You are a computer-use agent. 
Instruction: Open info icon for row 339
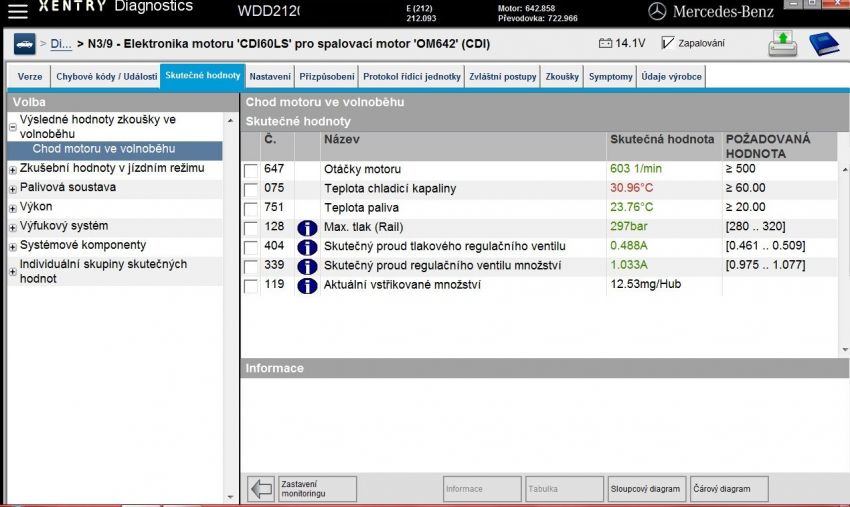[307, 266]
